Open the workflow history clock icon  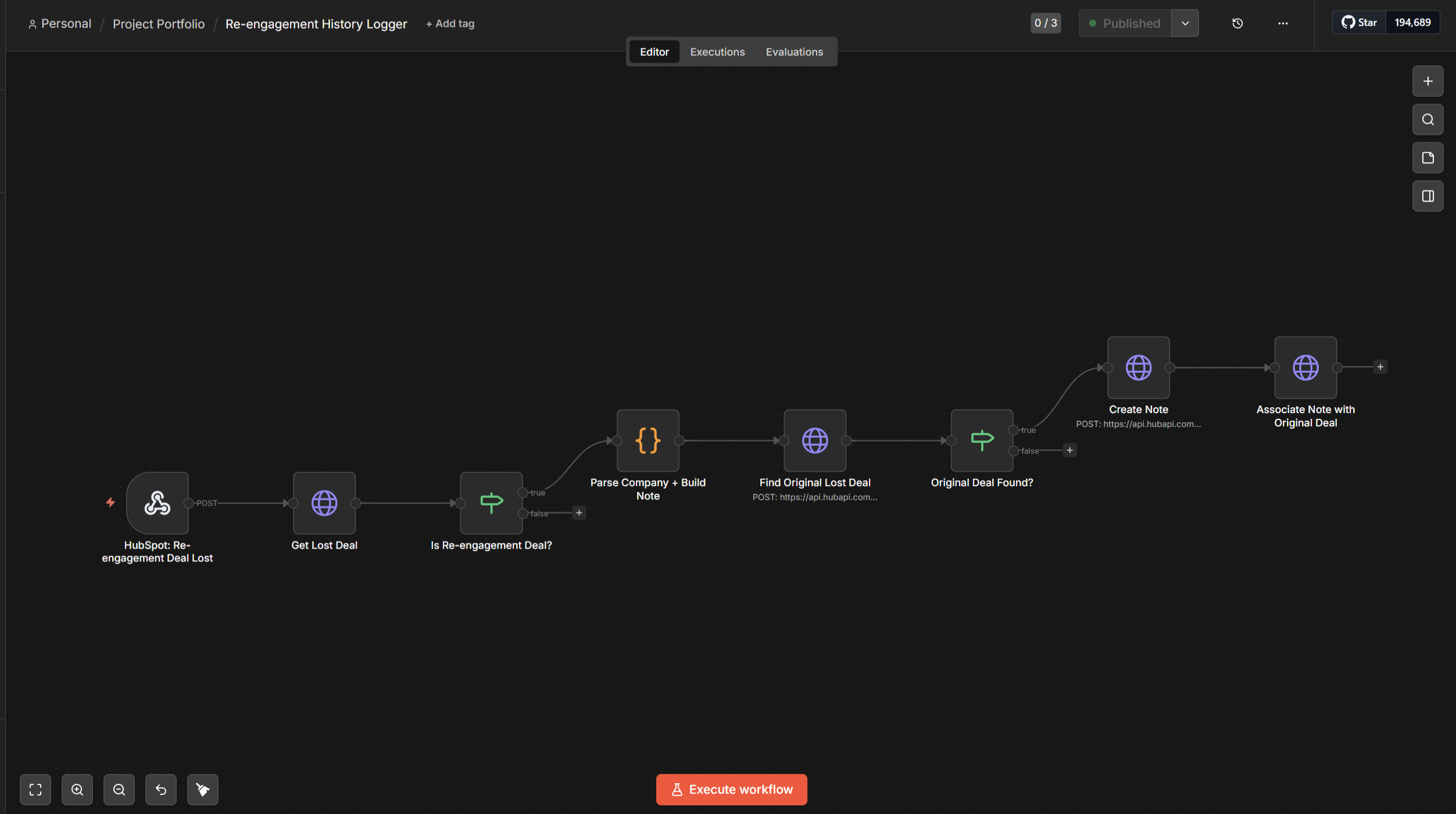pos(1237,23)
